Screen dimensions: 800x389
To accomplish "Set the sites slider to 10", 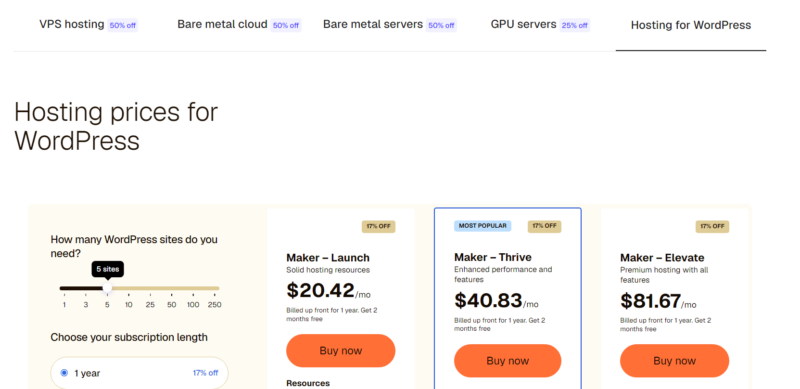I will 129,305.
